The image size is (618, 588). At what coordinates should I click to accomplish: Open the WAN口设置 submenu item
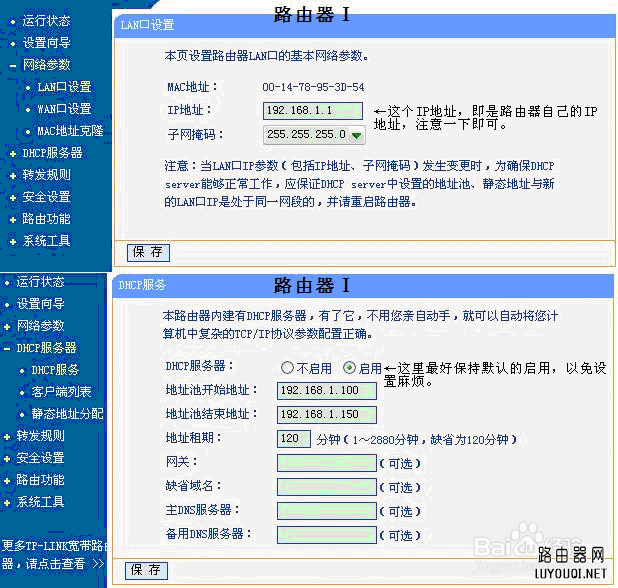(64, 109)
